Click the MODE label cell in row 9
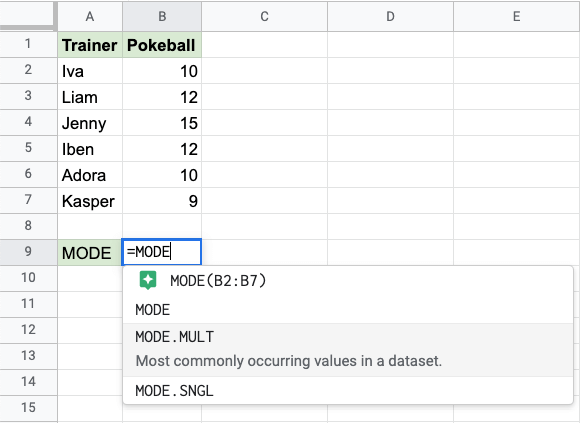The image size is (580, 423). click(x=90, y=253)
